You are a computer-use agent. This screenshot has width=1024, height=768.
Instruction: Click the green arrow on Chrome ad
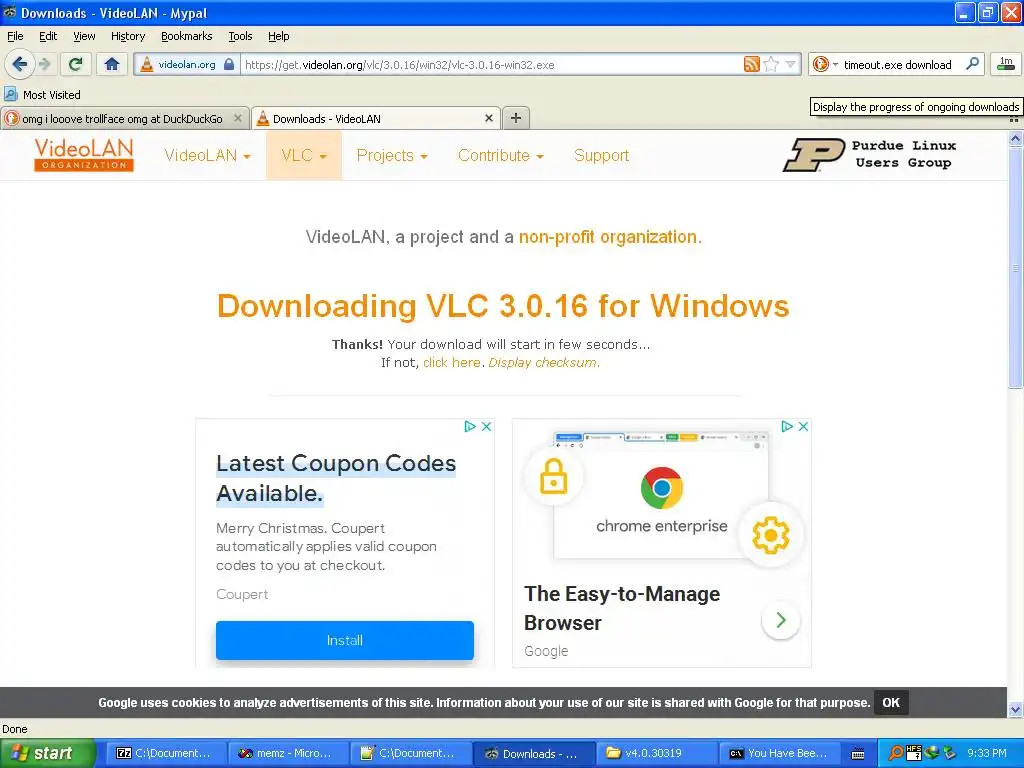(x=780, y=620)
